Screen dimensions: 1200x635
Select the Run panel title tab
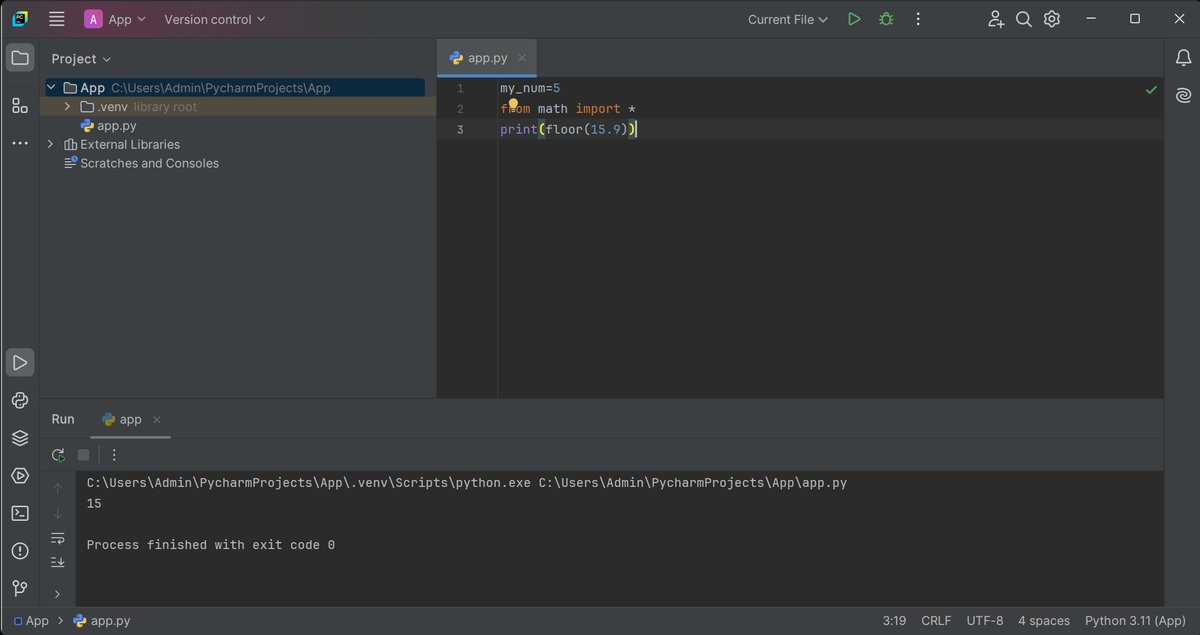(63, 419)
